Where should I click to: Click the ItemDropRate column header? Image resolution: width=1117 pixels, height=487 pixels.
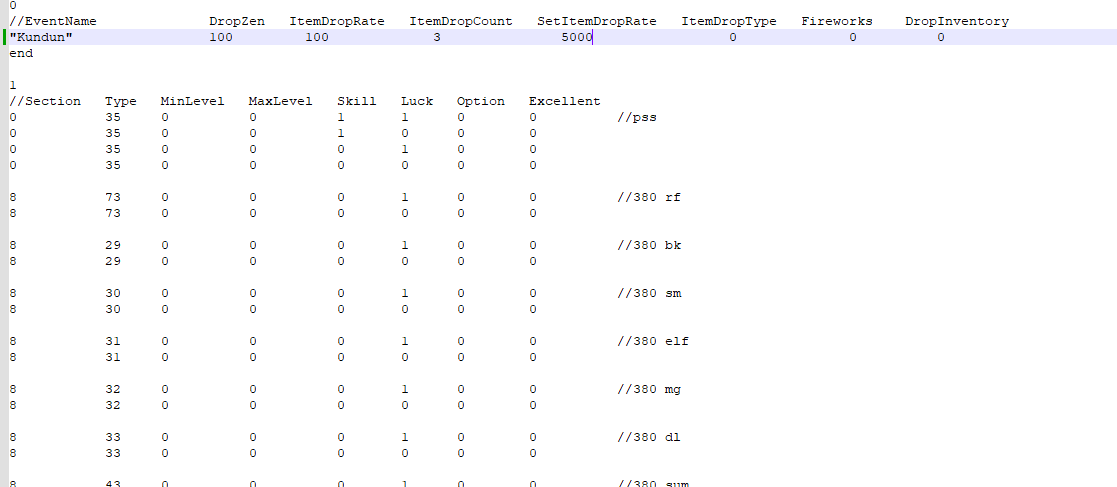[337, 21]
